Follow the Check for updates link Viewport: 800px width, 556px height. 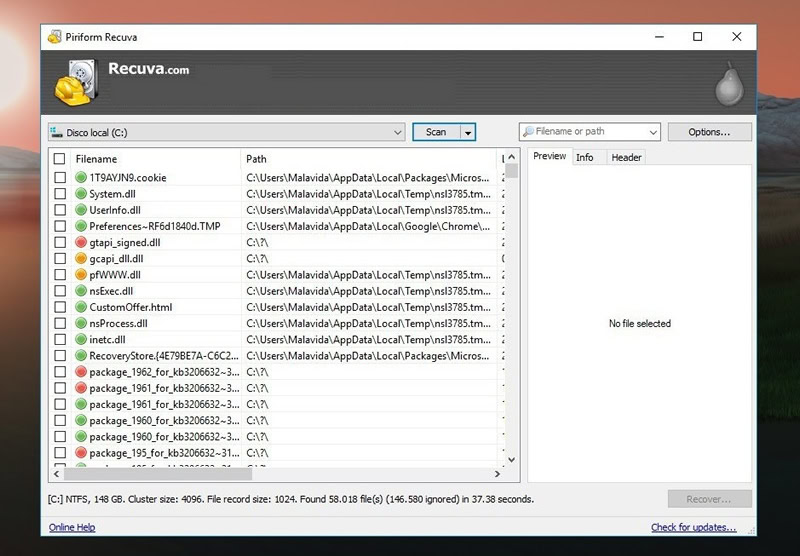click(693, 527)
